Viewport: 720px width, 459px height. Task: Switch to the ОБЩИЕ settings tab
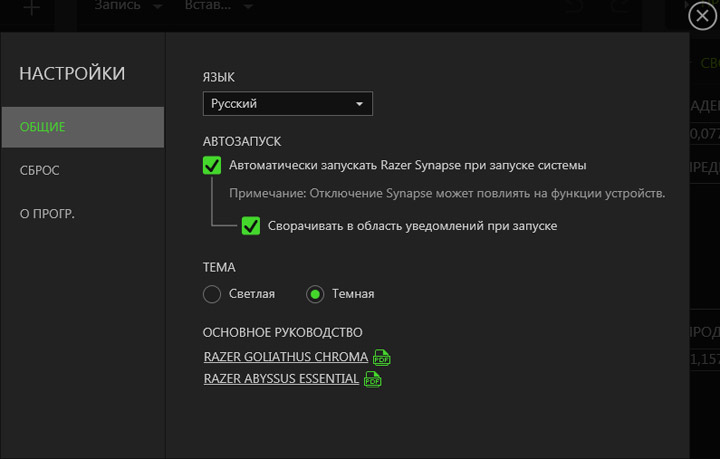pos(82,127)
